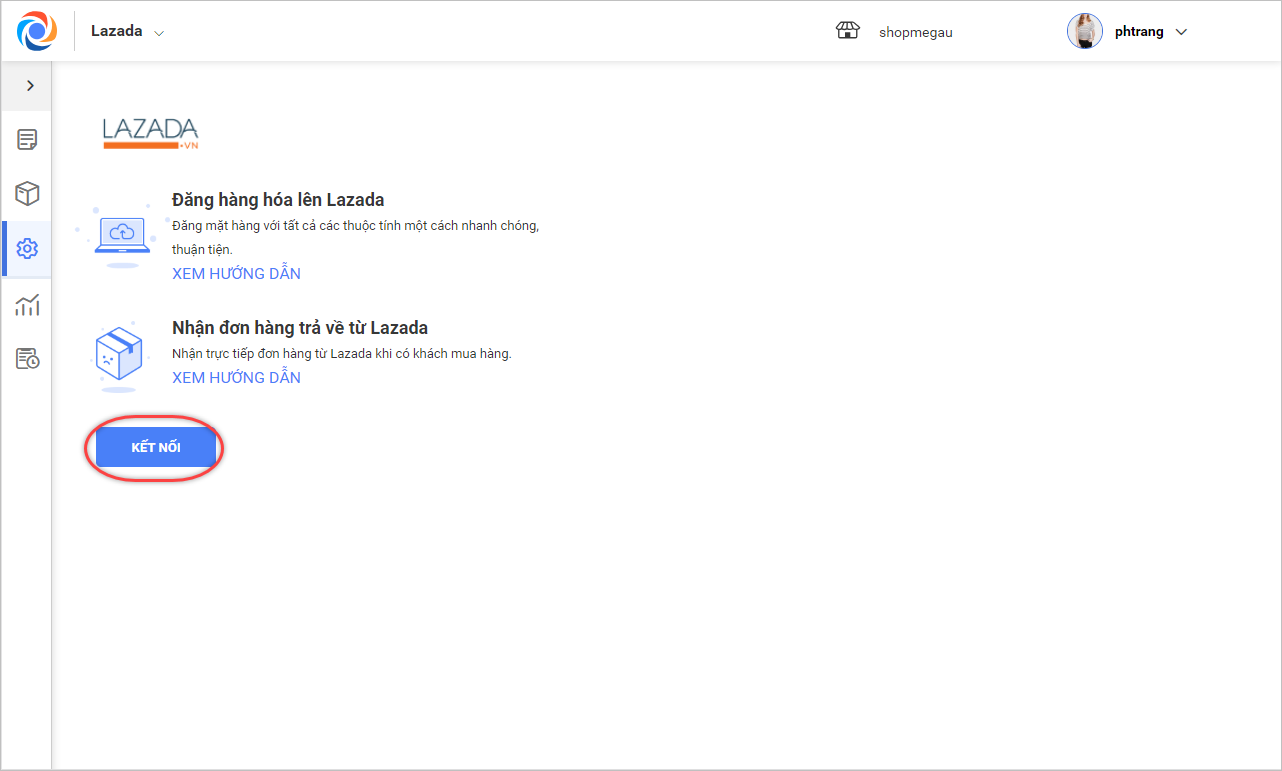Image resolution: width=1282 pixels, height=771 pixels.
Task: Click the heading Đăng hàng hóa lên Lazada
Action: 278,199
